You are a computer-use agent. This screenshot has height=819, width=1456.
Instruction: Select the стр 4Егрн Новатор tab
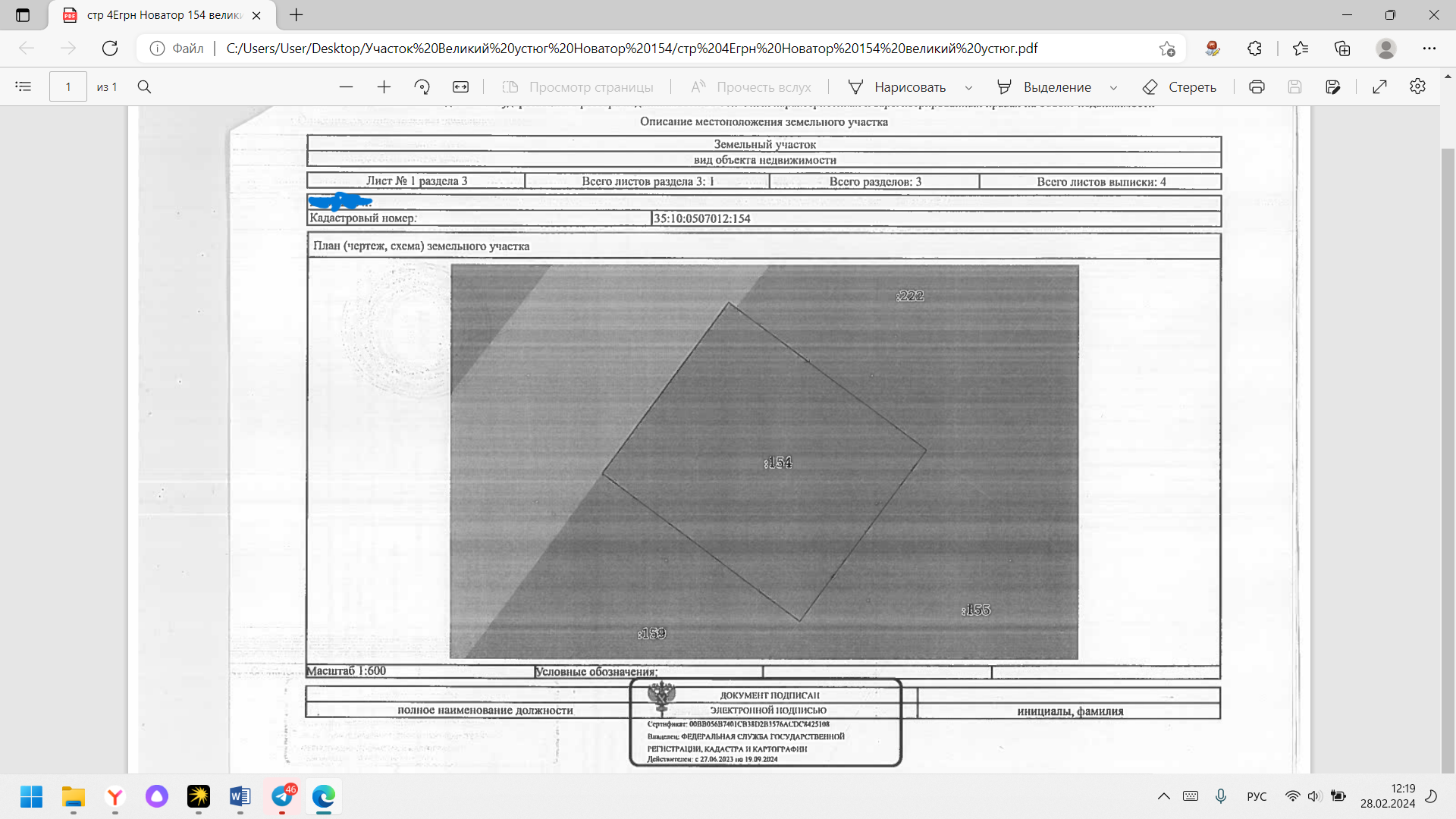click(x=163, y=15)
